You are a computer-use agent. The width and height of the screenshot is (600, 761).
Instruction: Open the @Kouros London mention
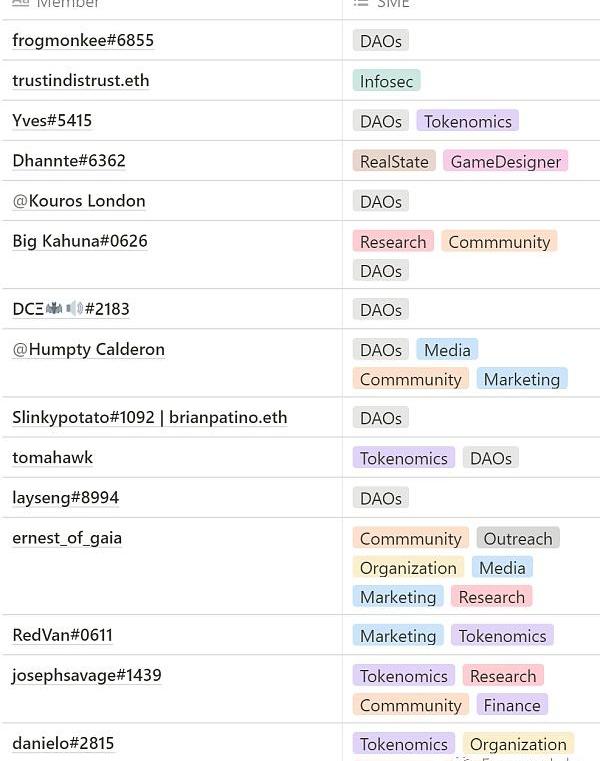pyautogui.click(x=79, y=201)
